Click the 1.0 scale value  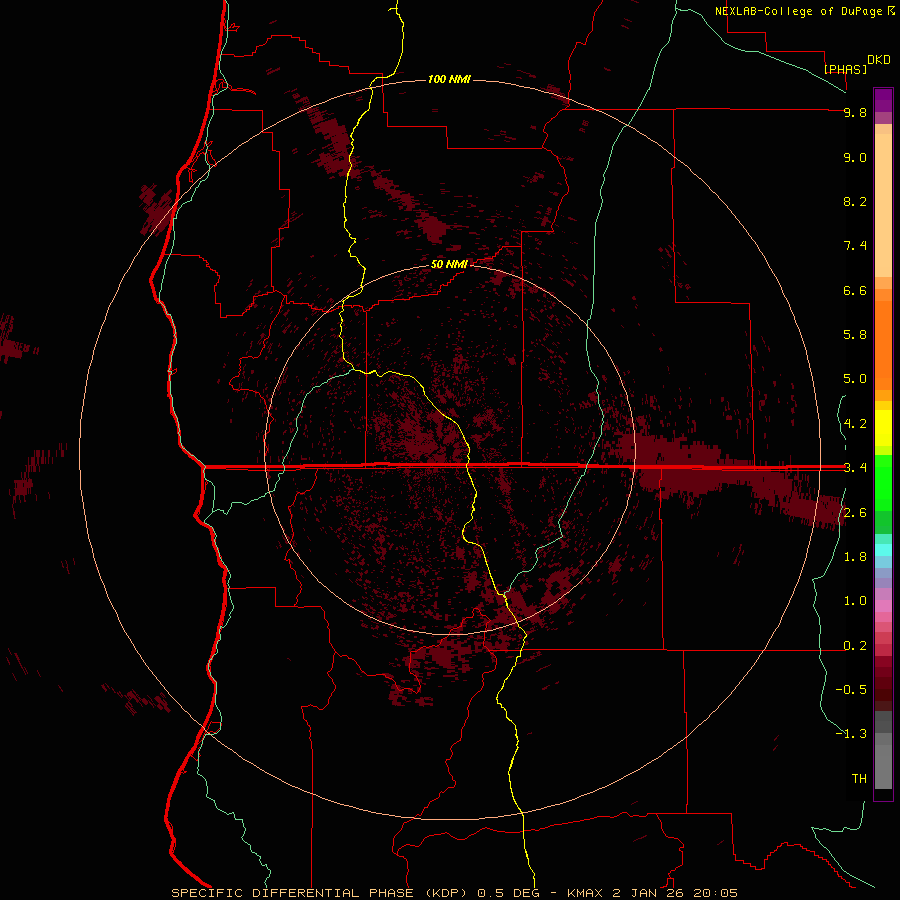coord(855,601)
